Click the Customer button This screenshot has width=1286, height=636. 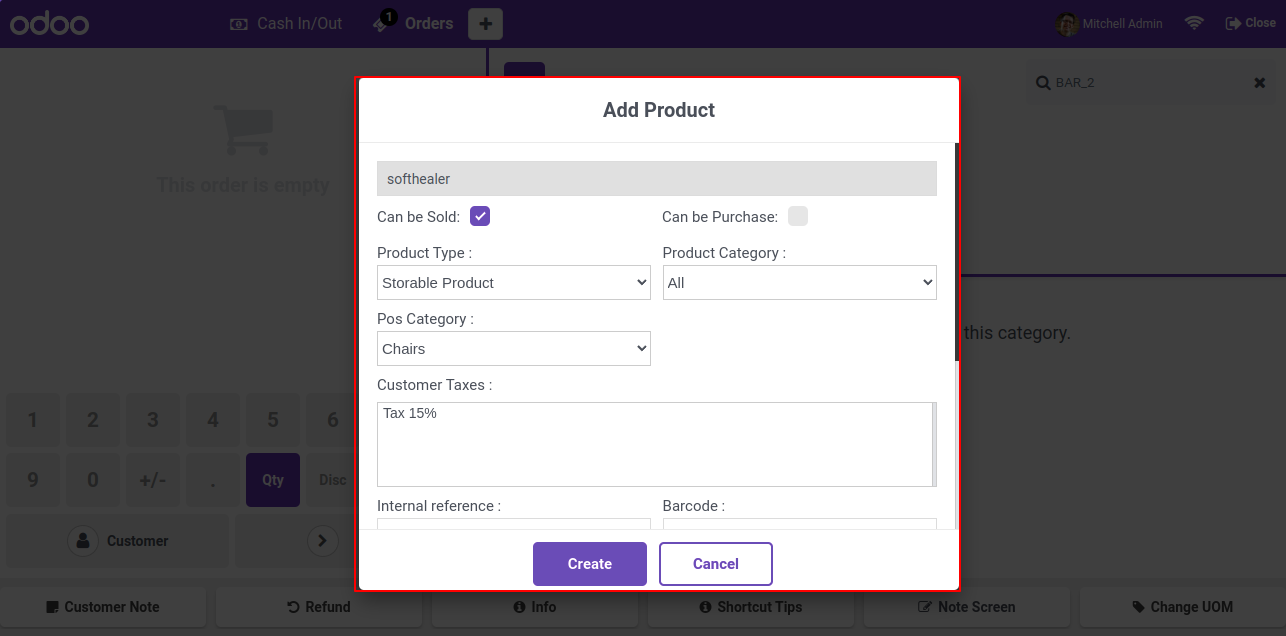click(118, 541)
